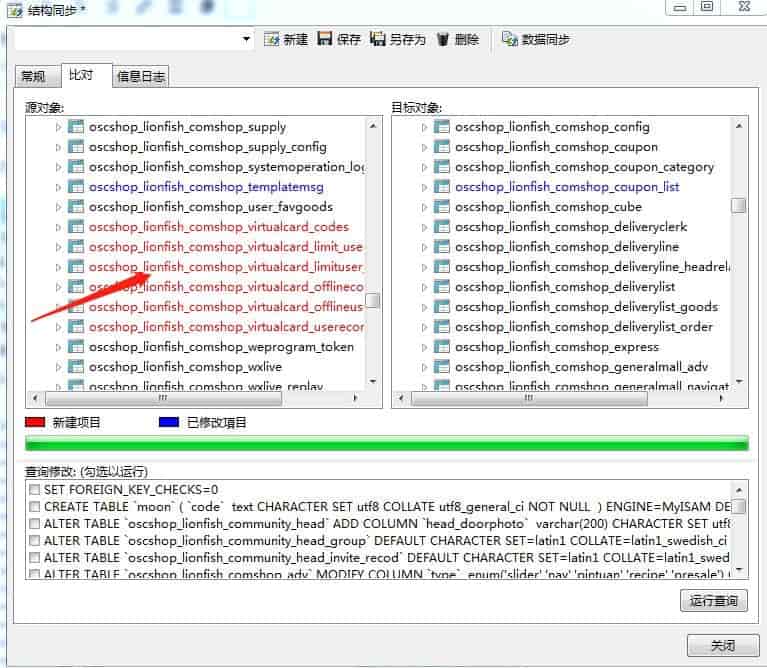Click table icon for target comshop_deliveryline
767x668 pixels.
pyautogui.click(x=442, y=247)
